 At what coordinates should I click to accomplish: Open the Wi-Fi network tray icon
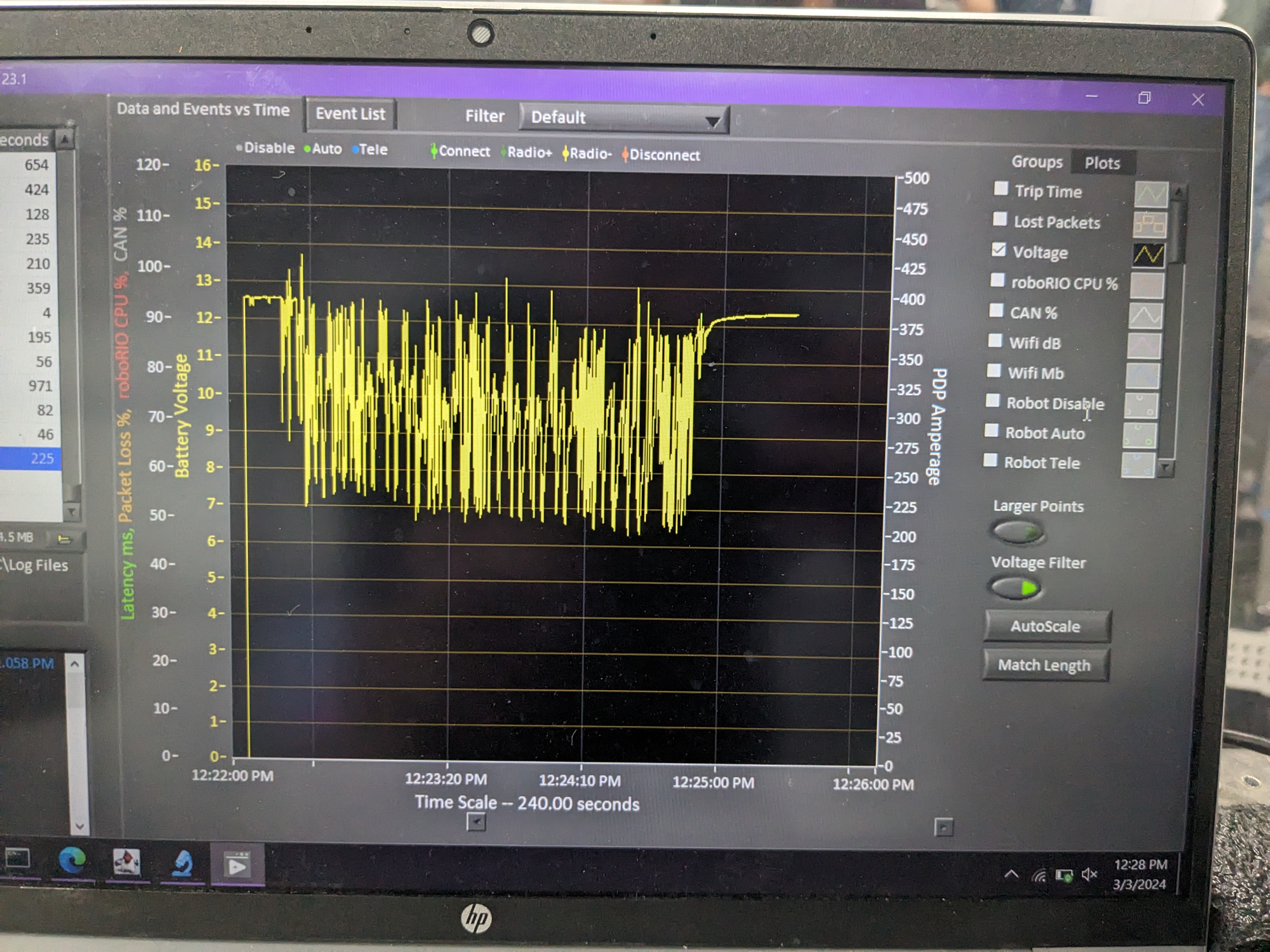click(x=1038, y=876)
